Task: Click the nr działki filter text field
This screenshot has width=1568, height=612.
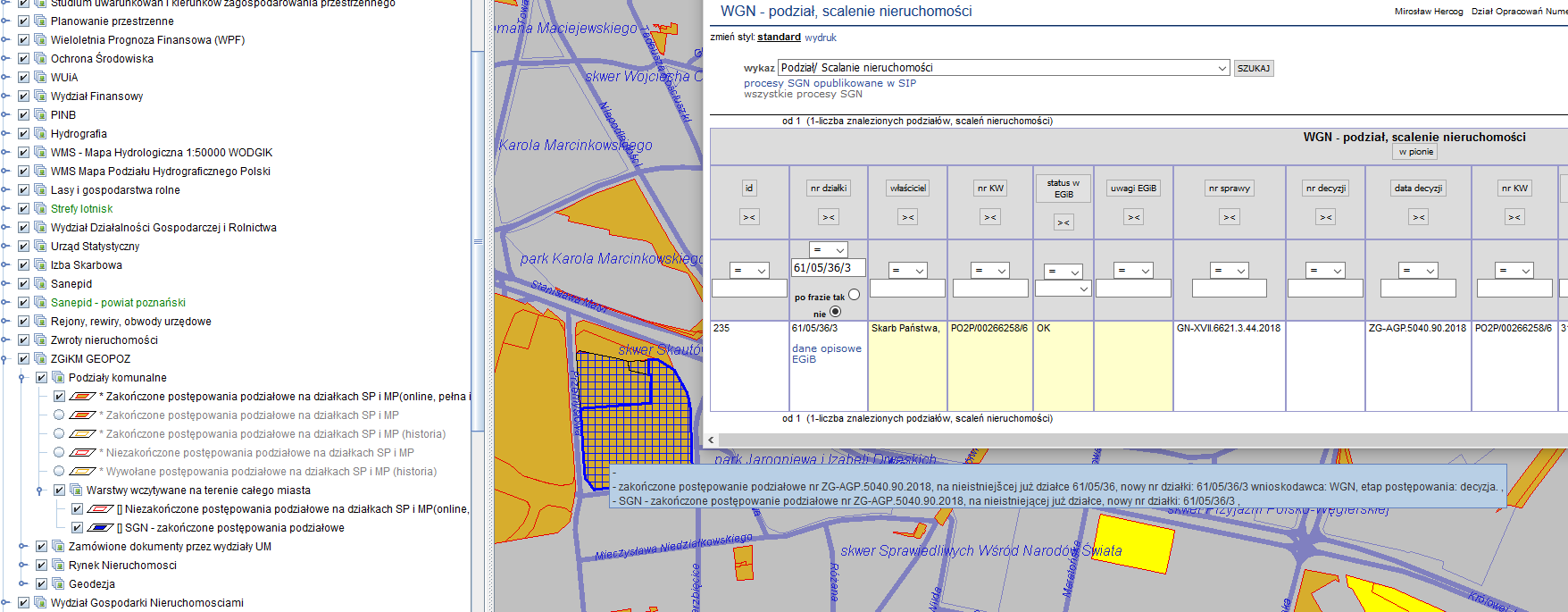Action: point(828,267)
